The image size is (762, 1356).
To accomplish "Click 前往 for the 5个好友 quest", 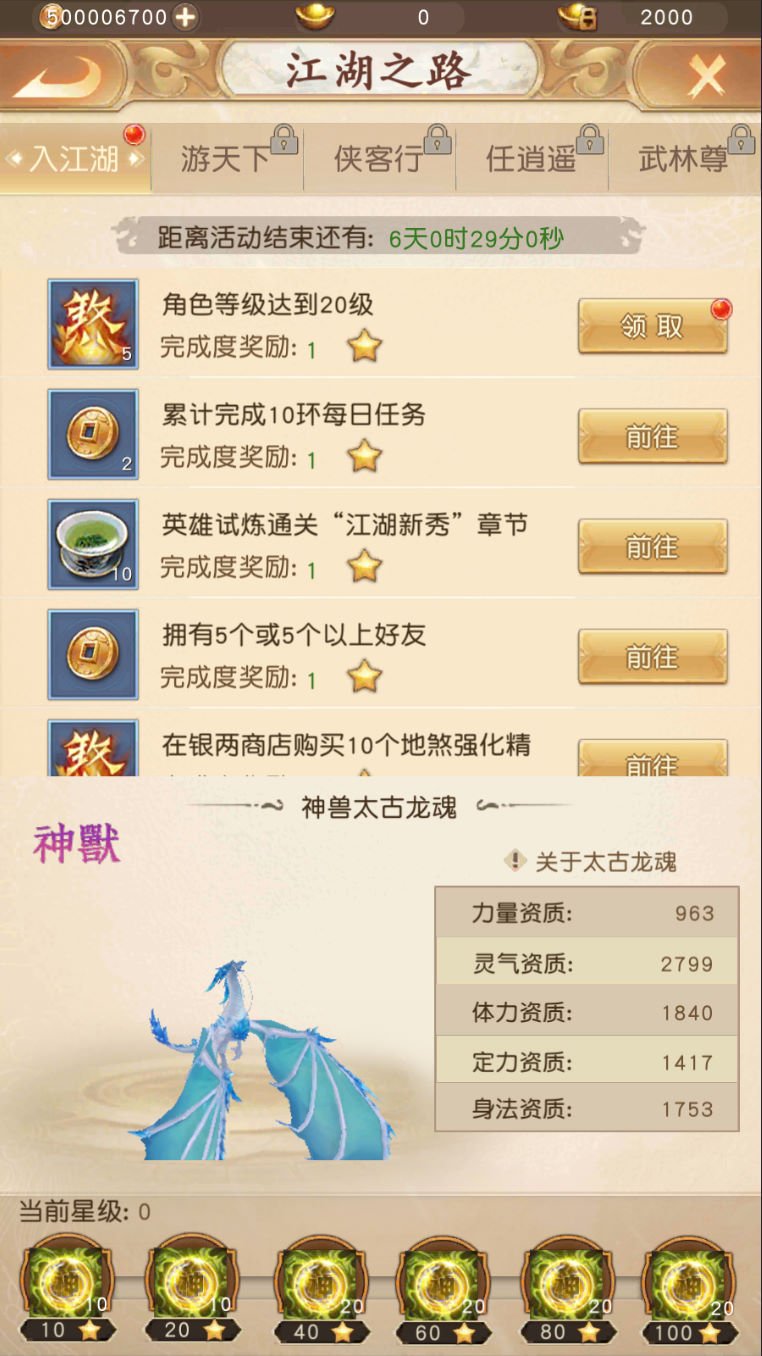I will pos(653,656).
